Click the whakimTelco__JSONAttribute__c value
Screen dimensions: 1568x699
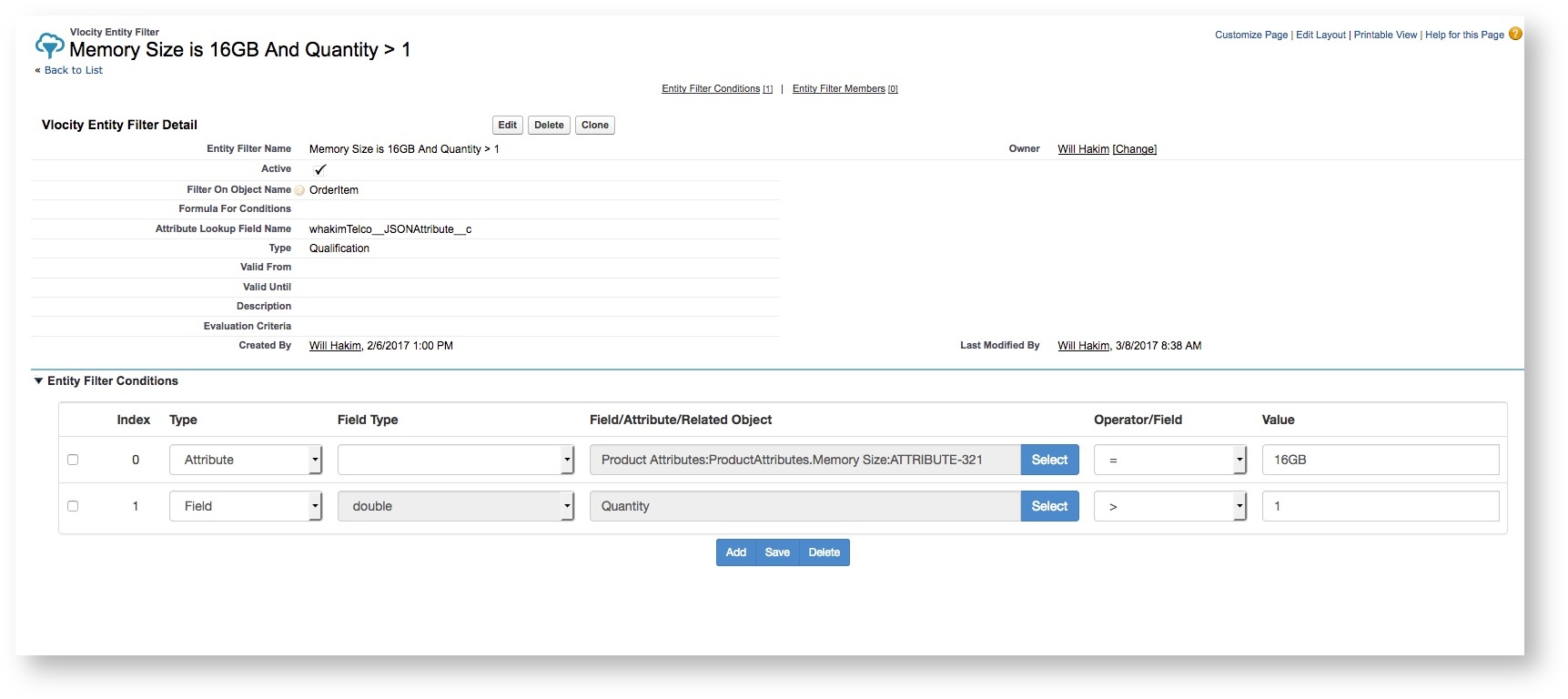[390, 229]
